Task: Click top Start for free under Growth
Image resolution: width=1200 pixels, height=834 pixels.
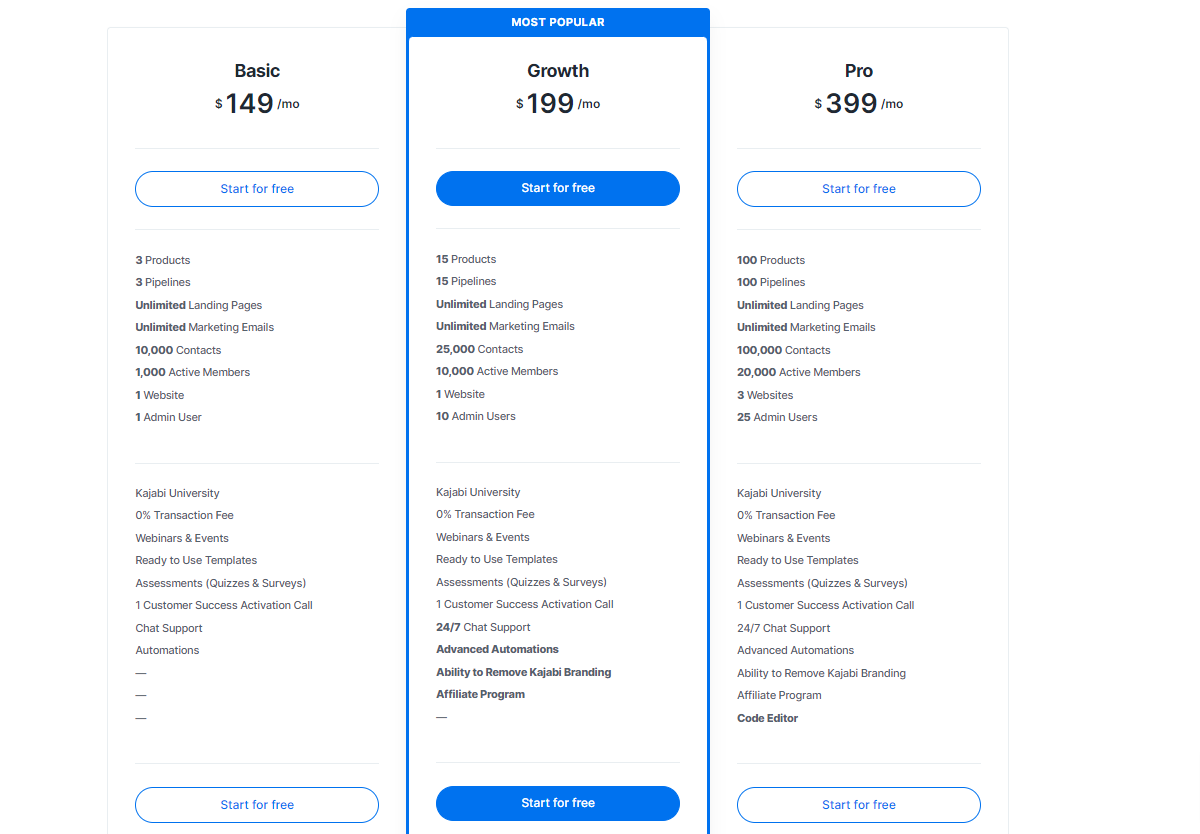Action: 558,188
